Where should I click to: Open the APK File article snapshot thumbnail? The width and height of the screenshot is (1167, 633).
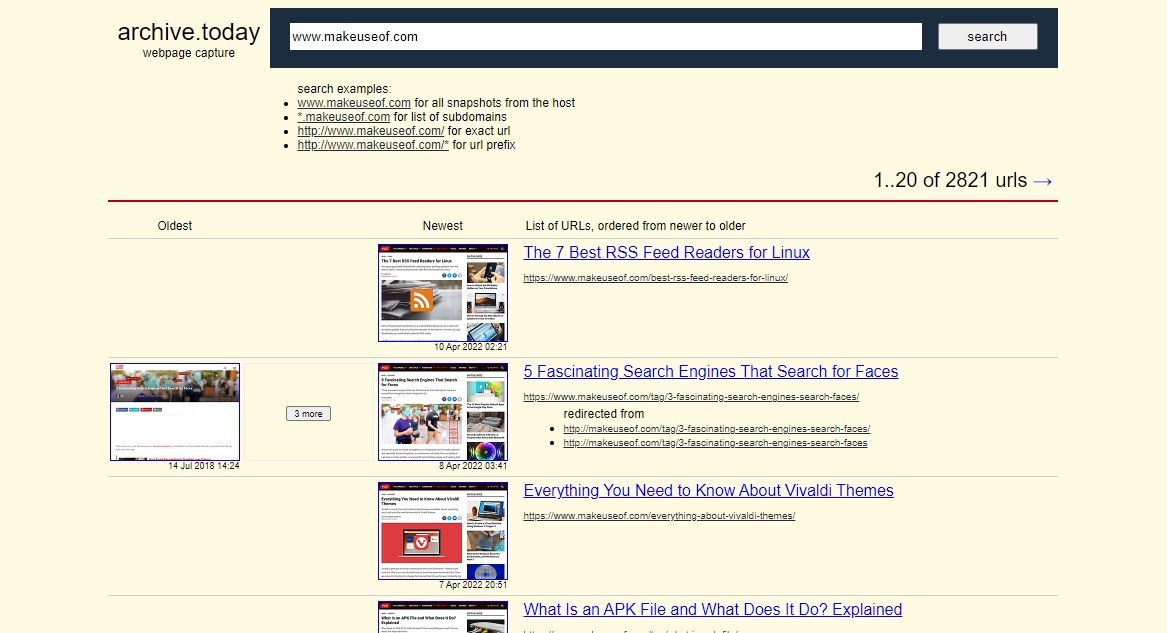(443, 617)
